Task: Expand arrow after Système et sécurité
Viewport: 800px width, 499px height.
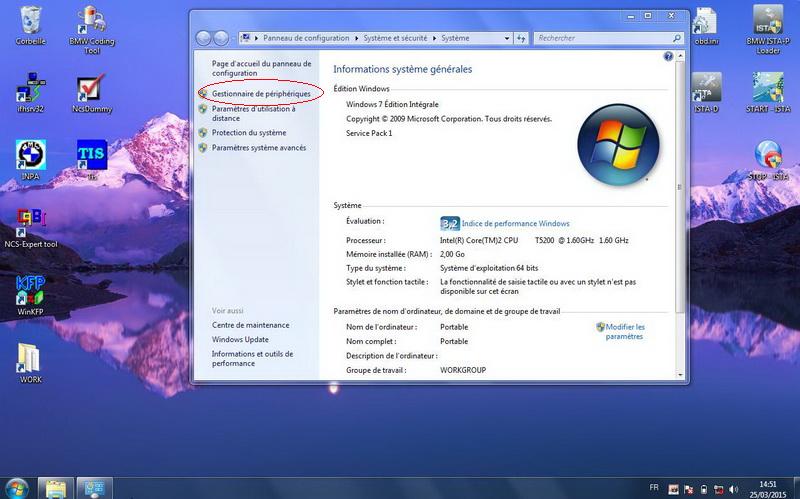Action: (435, 38)
